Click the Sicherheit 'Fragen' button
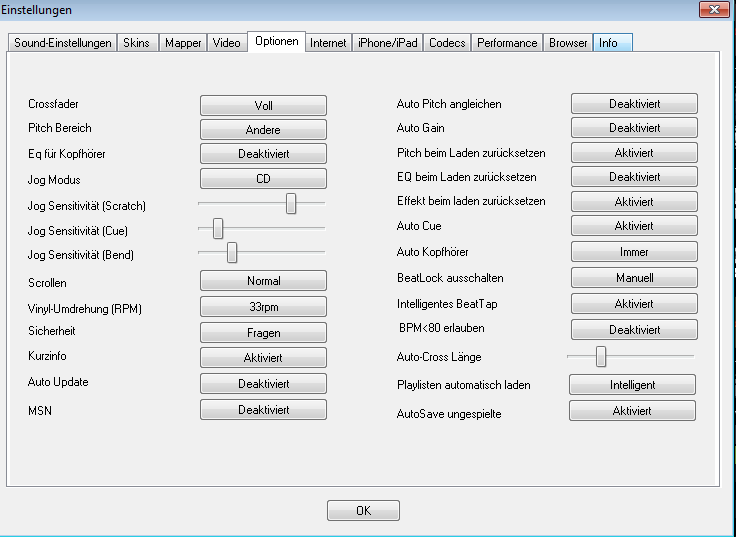Image resolution: width=736 pixels, height=537 pixels. (x=263, y=333)
